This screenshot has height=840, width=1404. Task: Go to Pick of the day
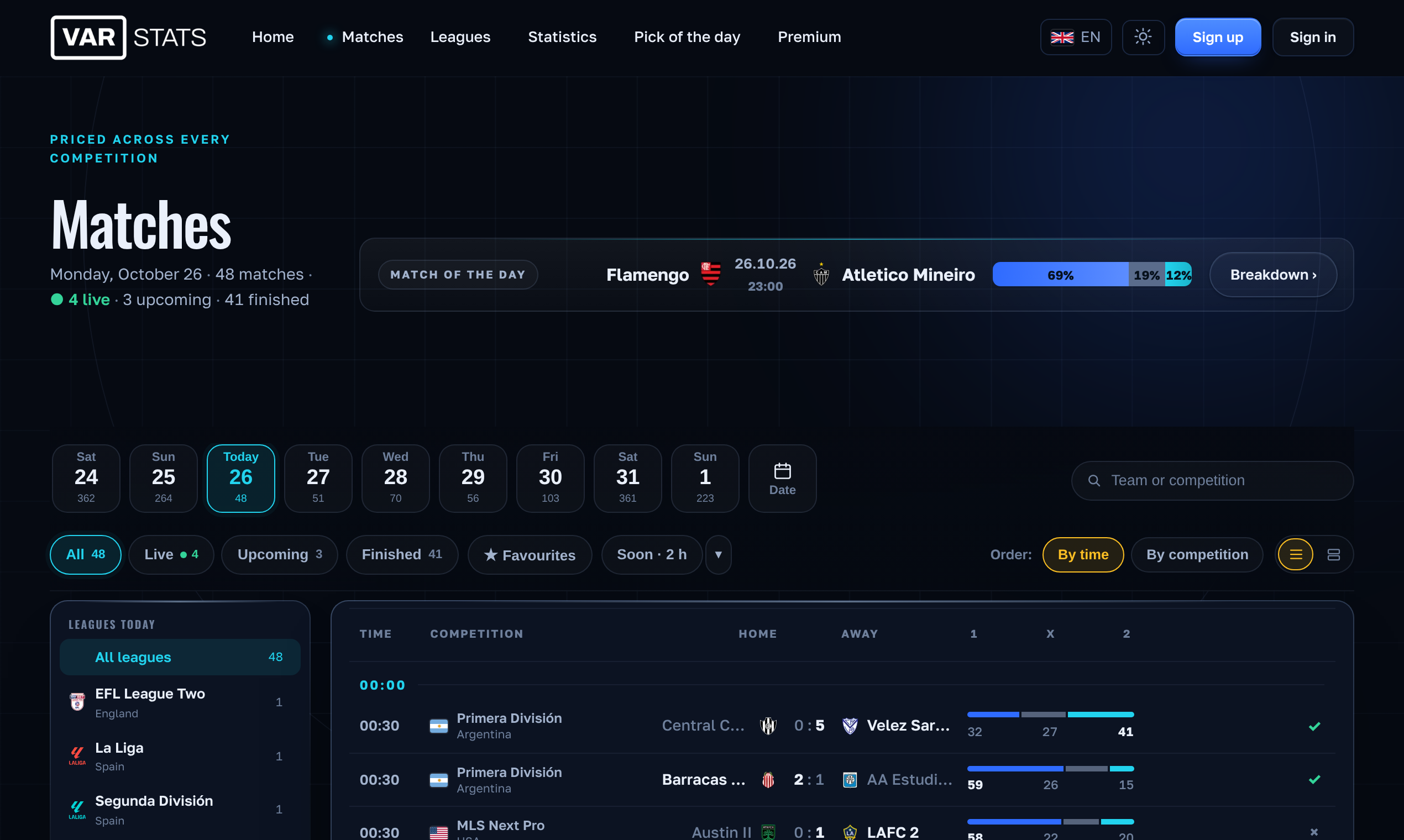pyautogui.click(x=687, y=38)
